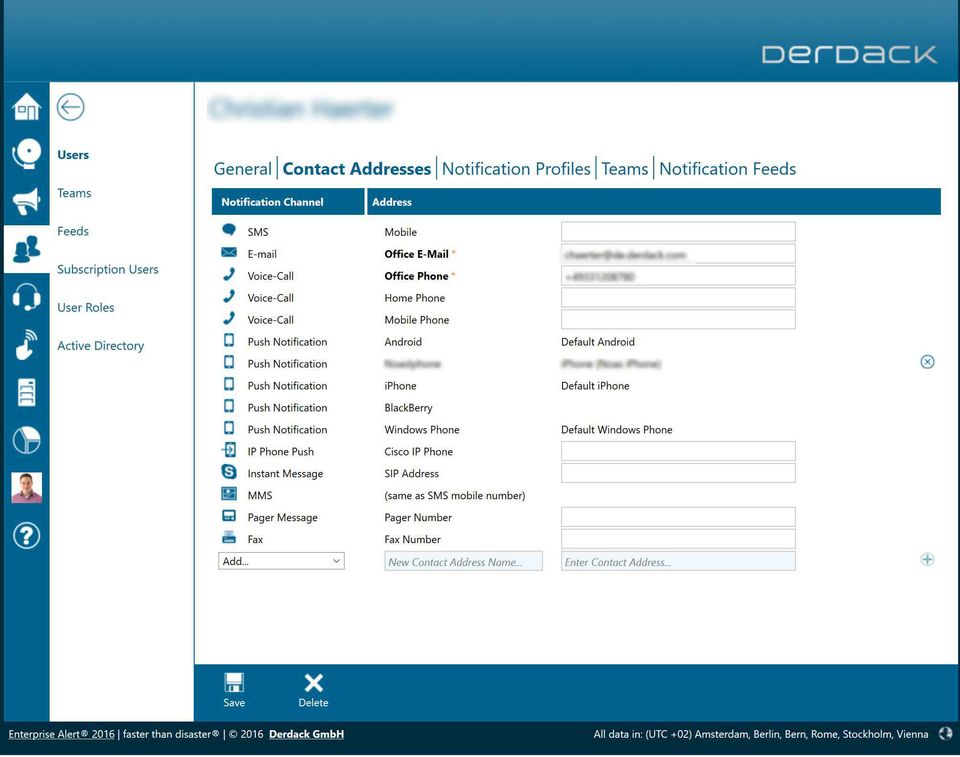The width and height of the screenshot is (960, 757).
Task: Click the Default Android text
Action: click(x=598, y=342)
